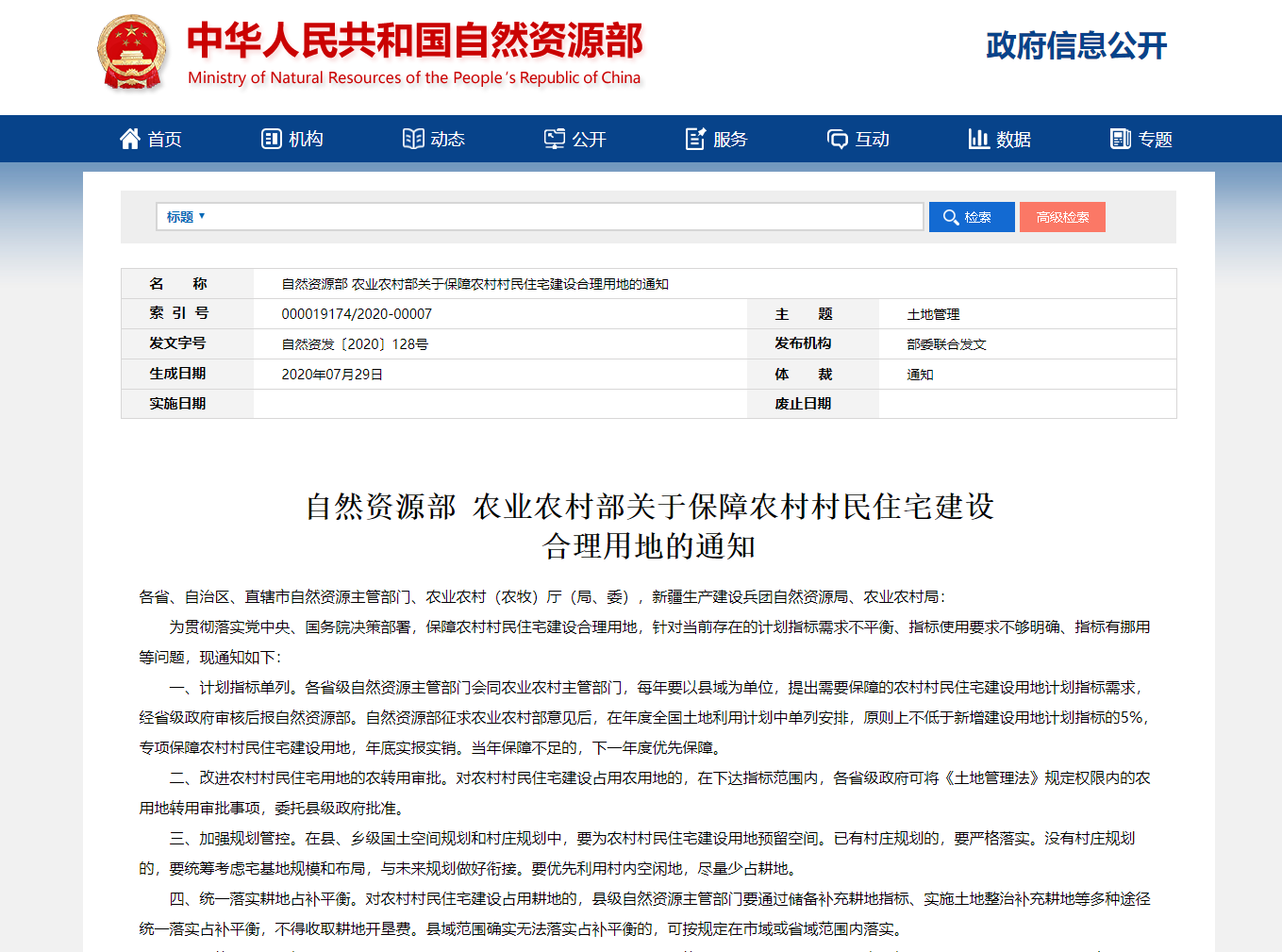The height and width of the screenshot is (952, 1282).
Task: Click the date 2020年07月29日
Action: pyautogui.click(x=332, y=375)
